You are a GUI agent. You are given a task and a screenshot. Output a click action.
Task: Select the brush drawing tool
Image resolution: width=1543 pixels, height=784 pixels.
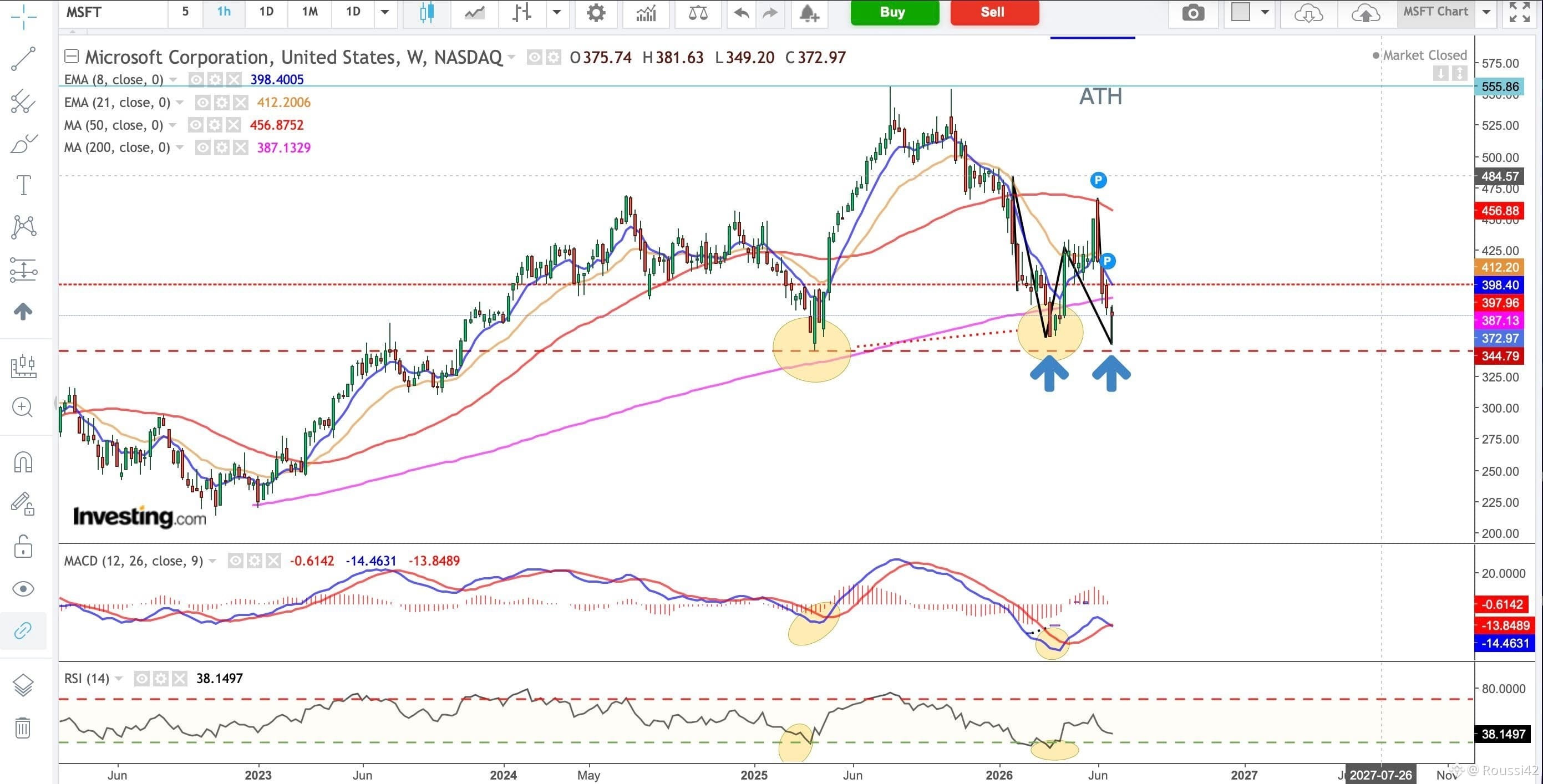[23, 143]
